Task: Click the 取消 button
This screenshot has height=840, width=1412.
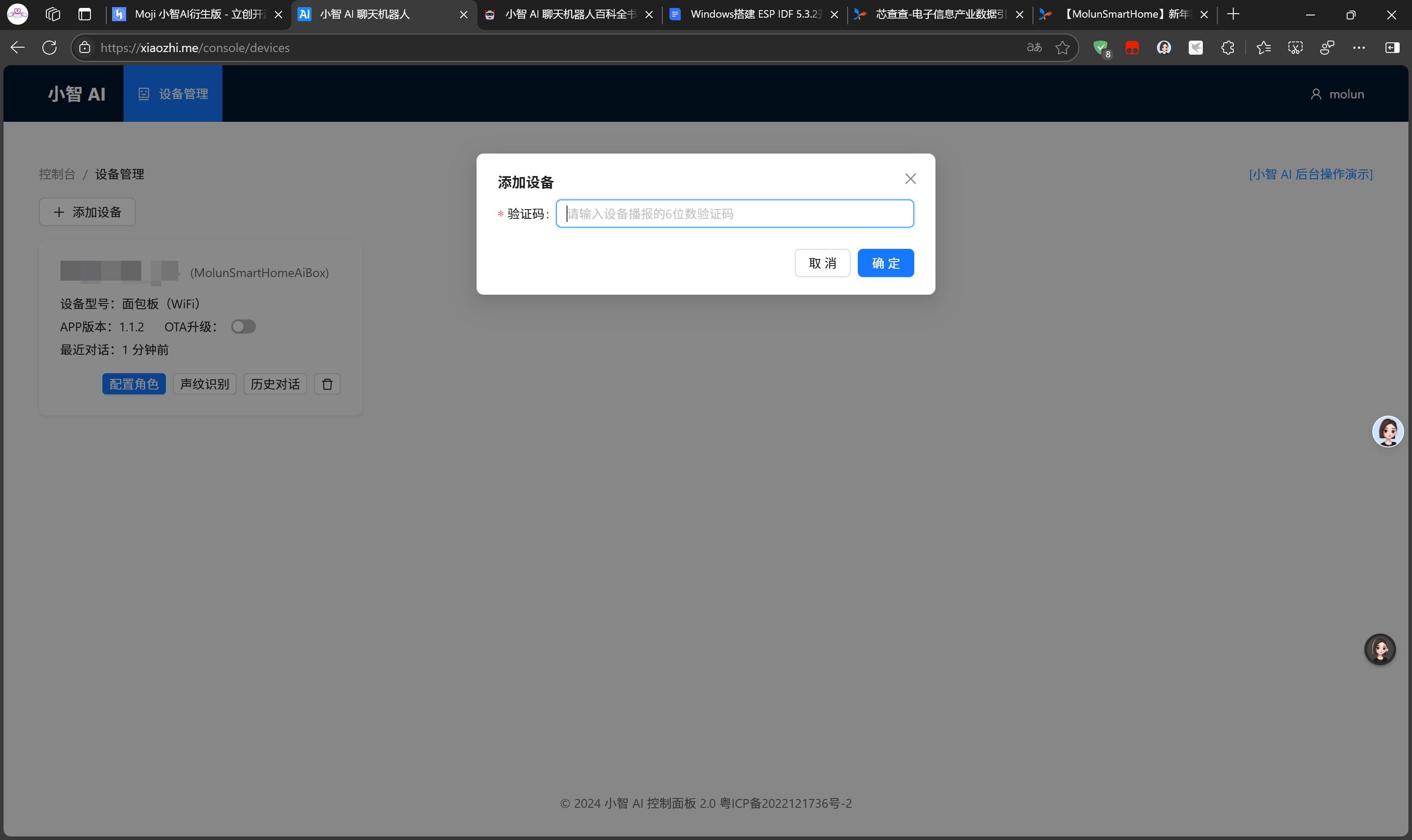Action: click(x=822, y=263)
